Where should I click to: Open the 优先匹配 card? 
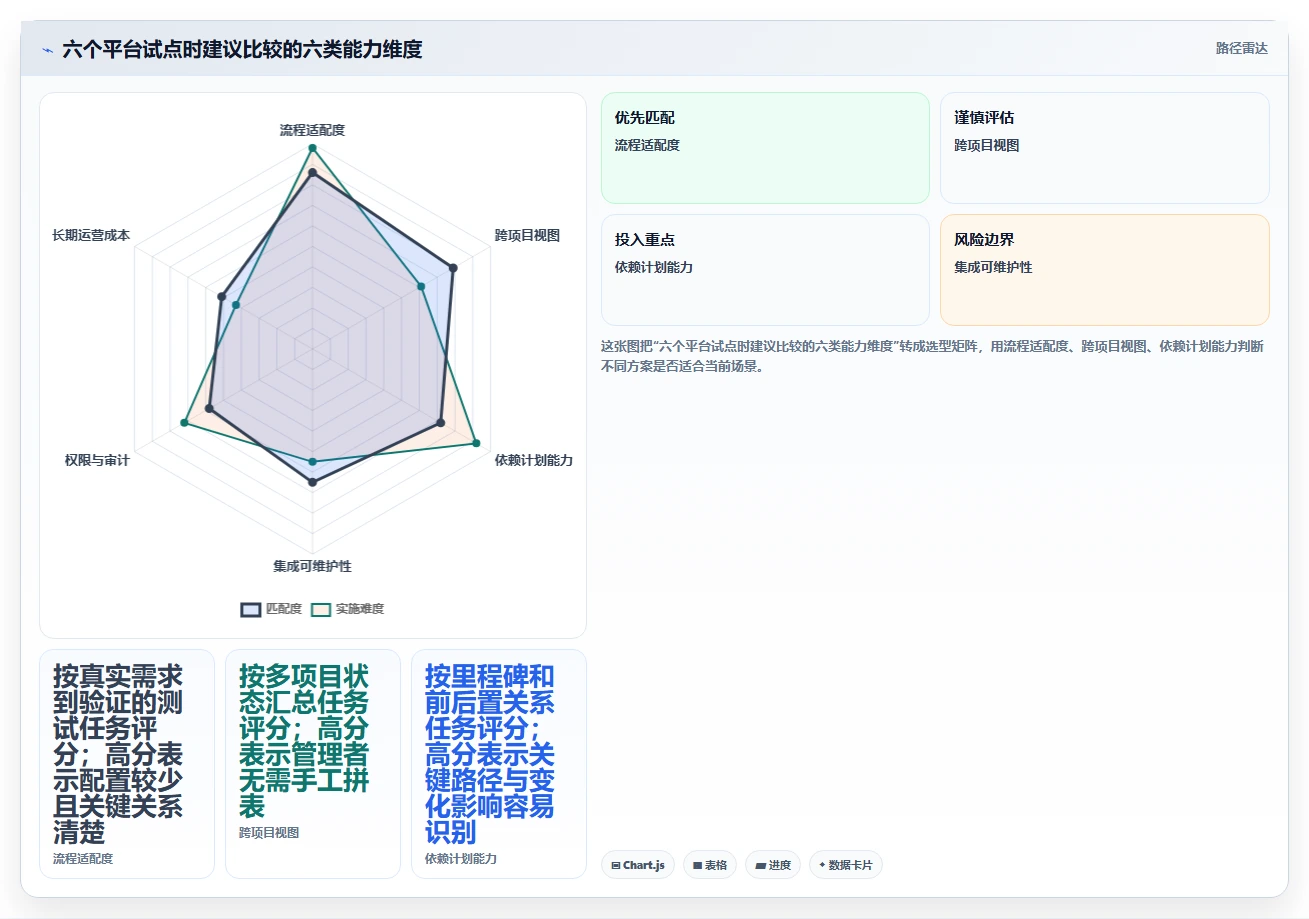coord(765,148)
